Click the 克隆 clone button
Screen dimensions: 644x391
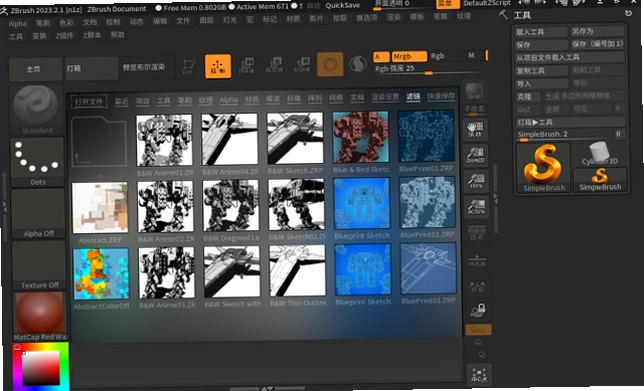point(528,97)
